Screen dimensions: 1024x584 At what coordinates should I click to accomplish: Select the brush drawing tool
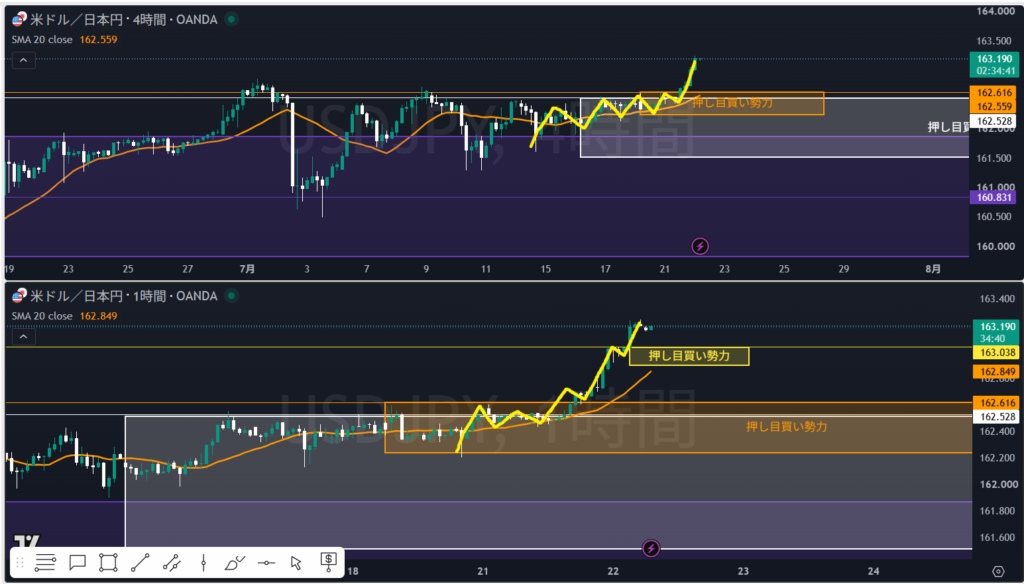[x=234, y=562]
